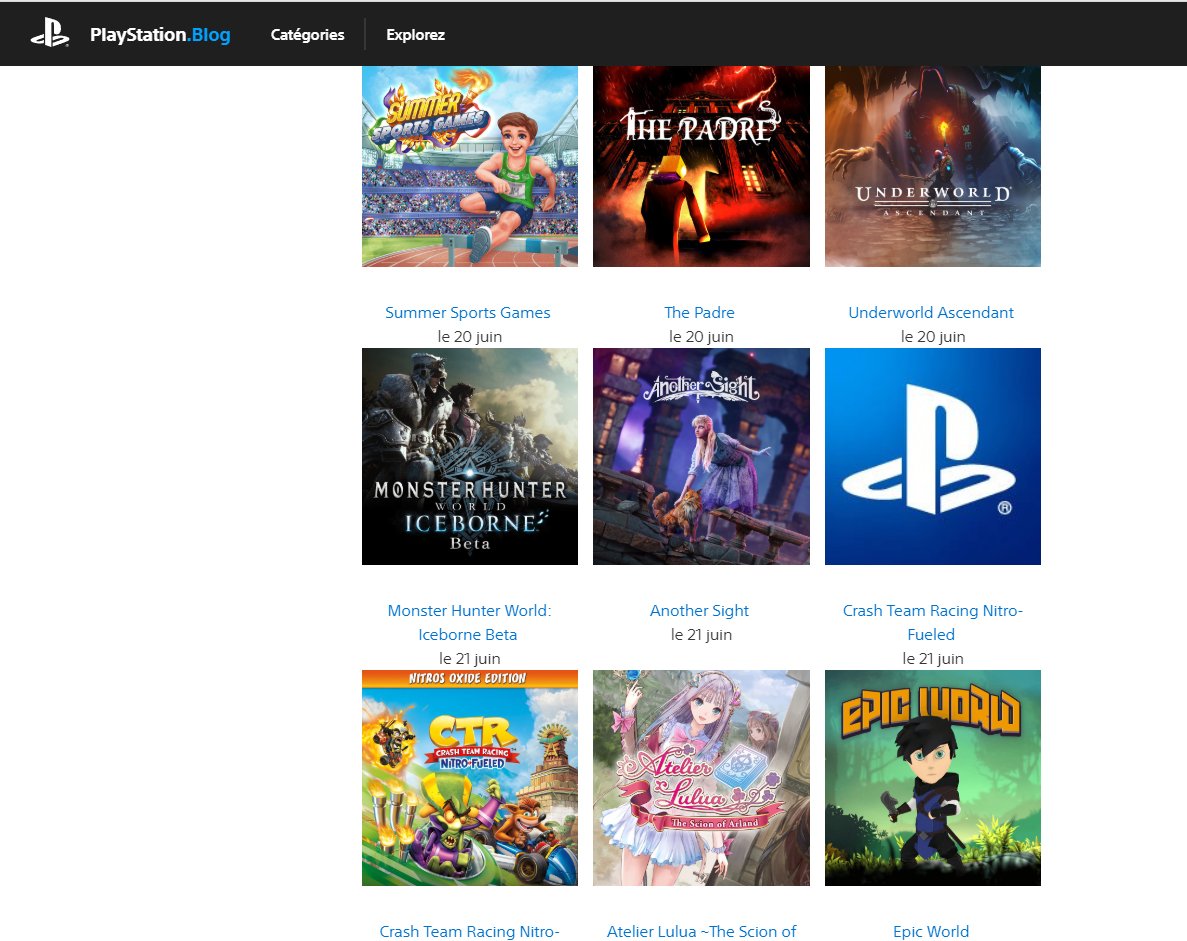The width and height of the screenshot is (1187, 941).
Task: Click 'le 20 juin' date under The Padre
Action: tap(701, 337)
